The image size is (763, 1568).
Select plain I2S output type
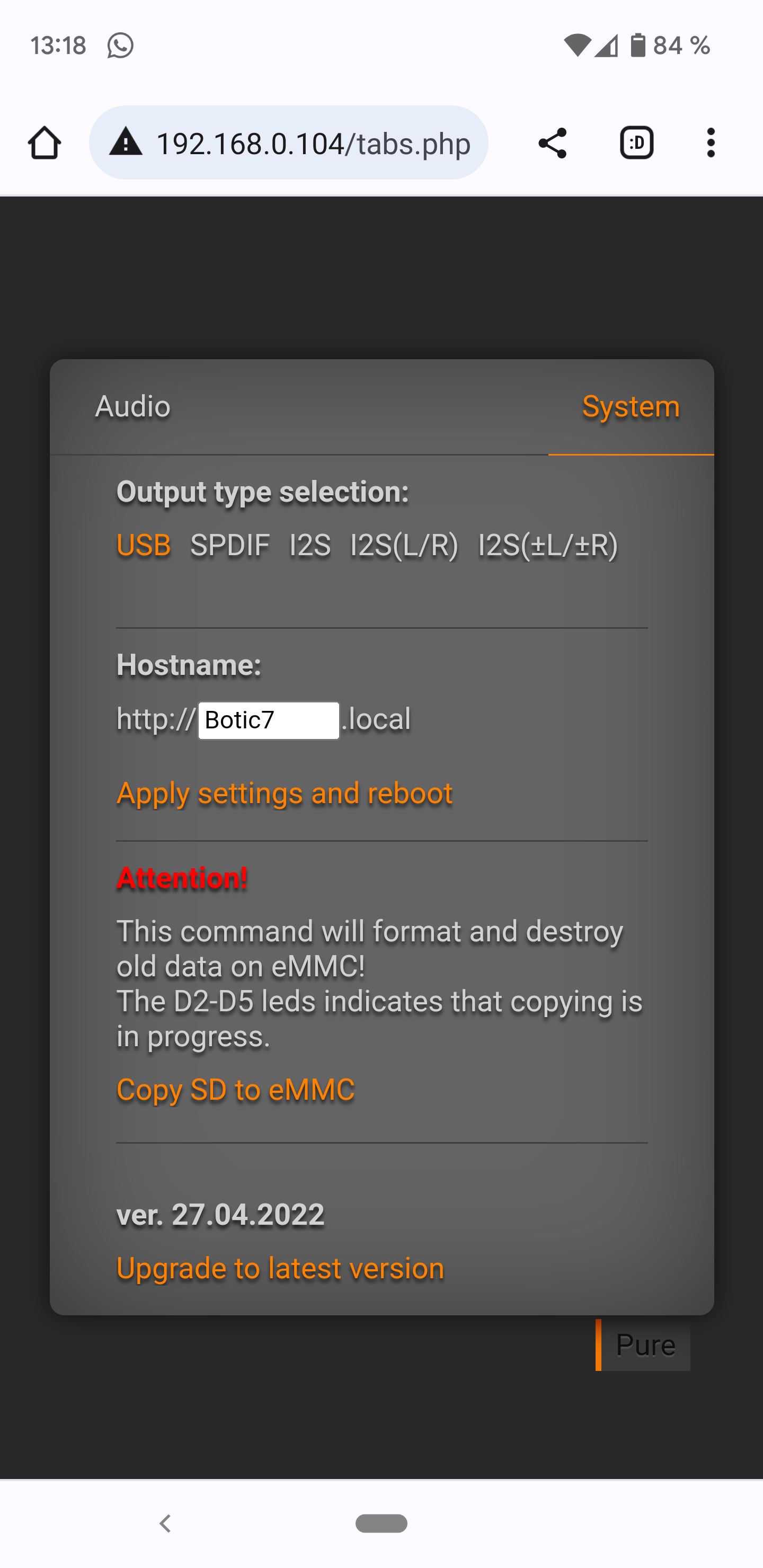tap(310, 545)
